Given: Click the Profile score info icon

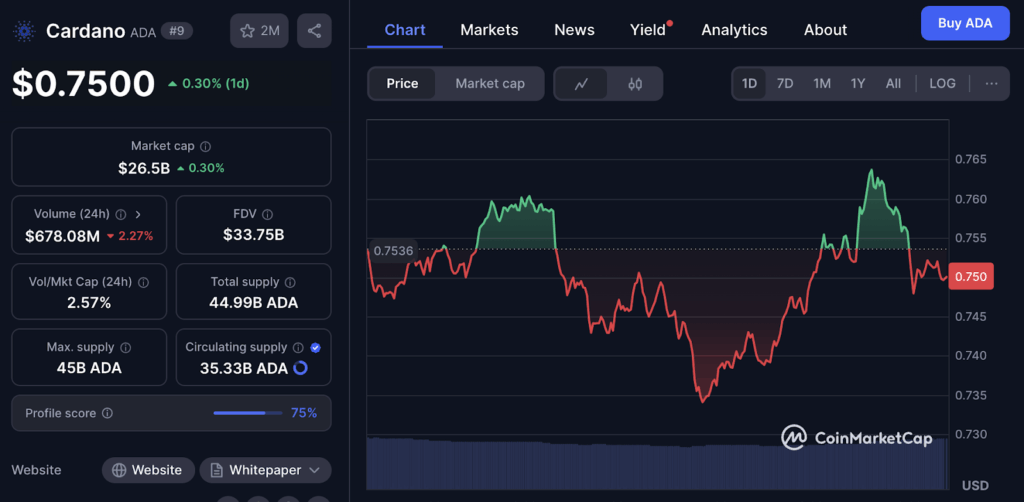Looking at the screenshot, I should pos(107,413).
